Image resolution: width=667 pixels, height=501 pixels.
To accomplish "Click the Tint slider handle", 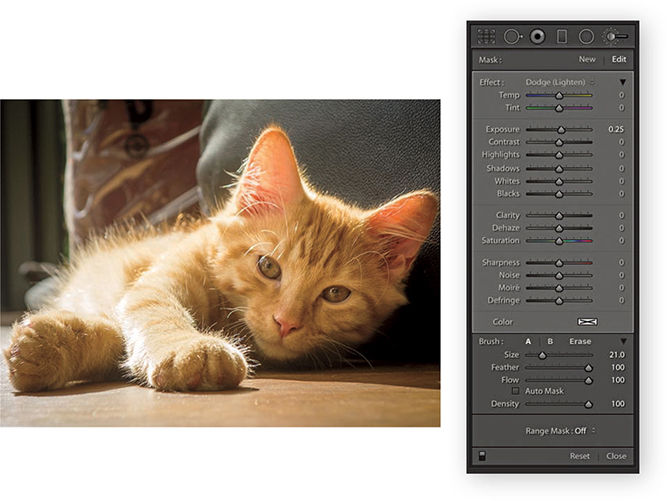I will (559, 108).
